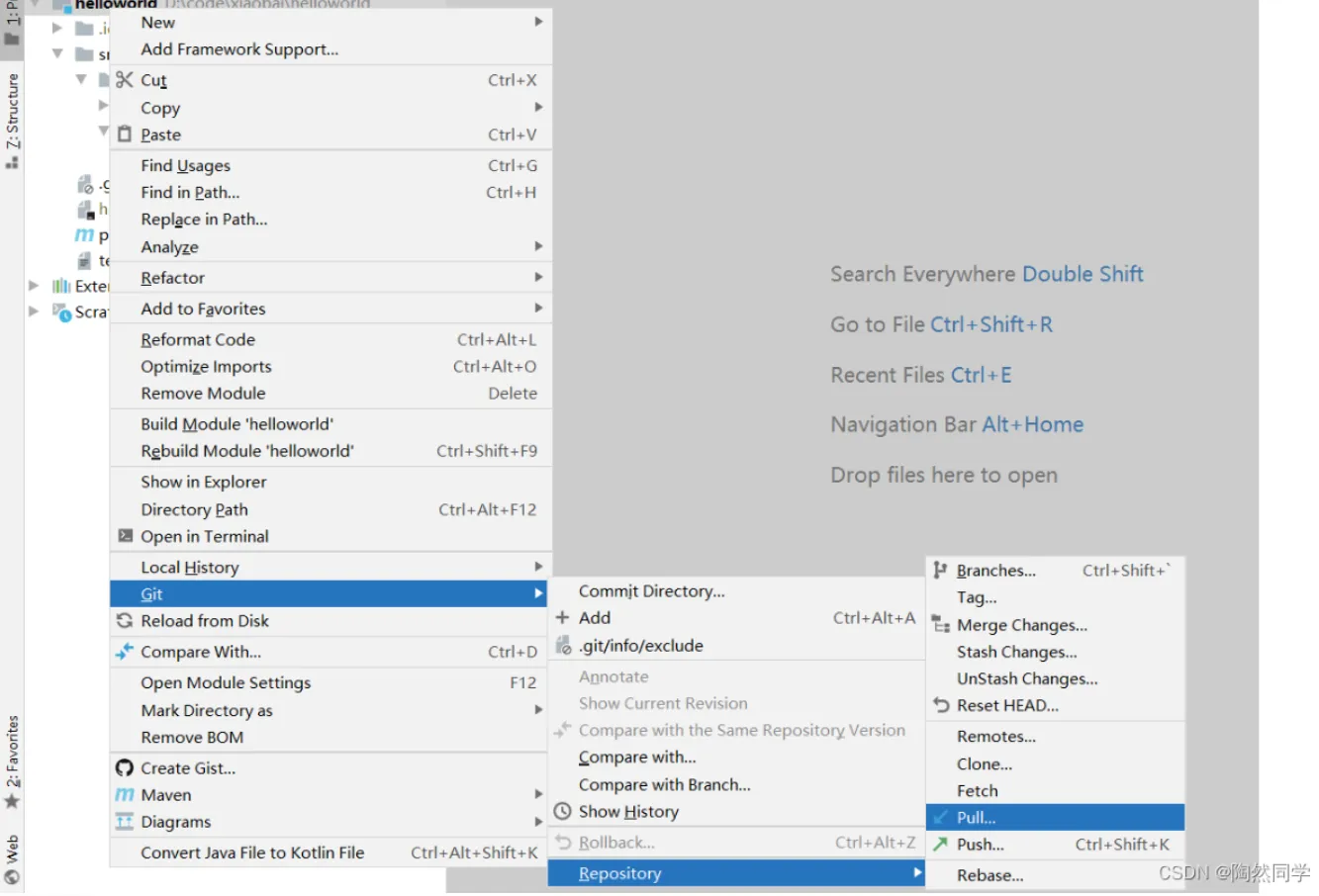This screenshot has height=896, width=1319.
Task: Choose Find in Path menu entry
Action: pos(330,193)
